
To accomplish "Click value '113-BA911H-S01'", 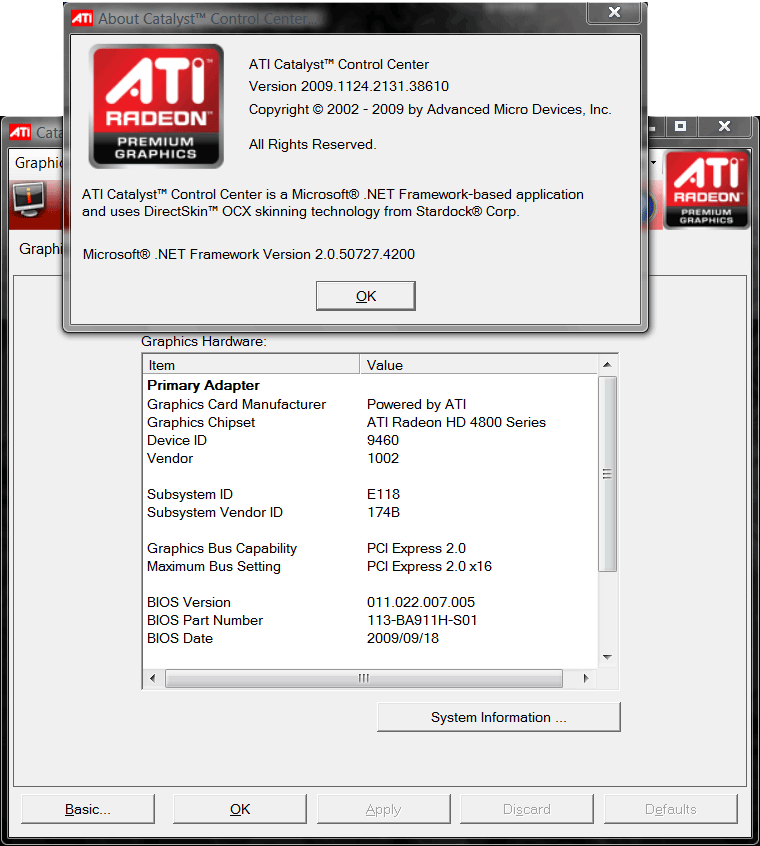I will click(422, 620).
